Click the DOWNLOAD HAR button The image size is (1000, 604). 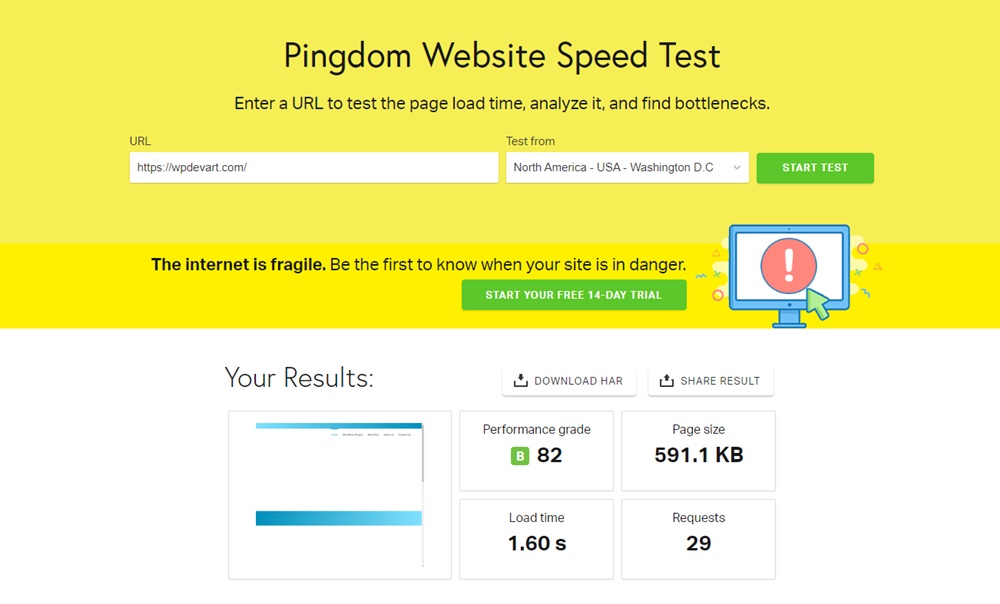(569, 381)
